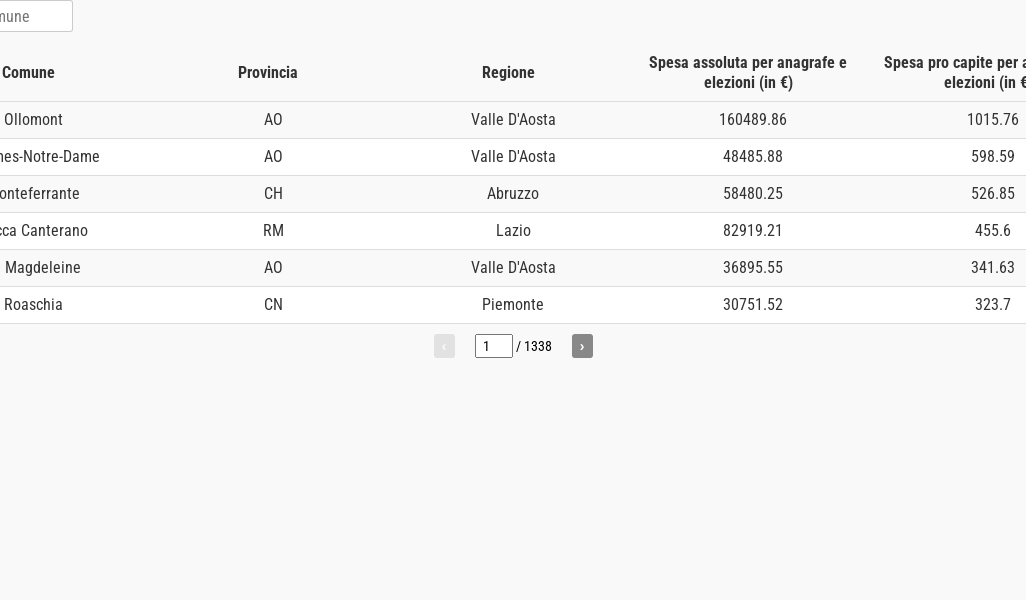Click the Roaschia comune cell
The image size is (1026, 600).
point(33,305)
